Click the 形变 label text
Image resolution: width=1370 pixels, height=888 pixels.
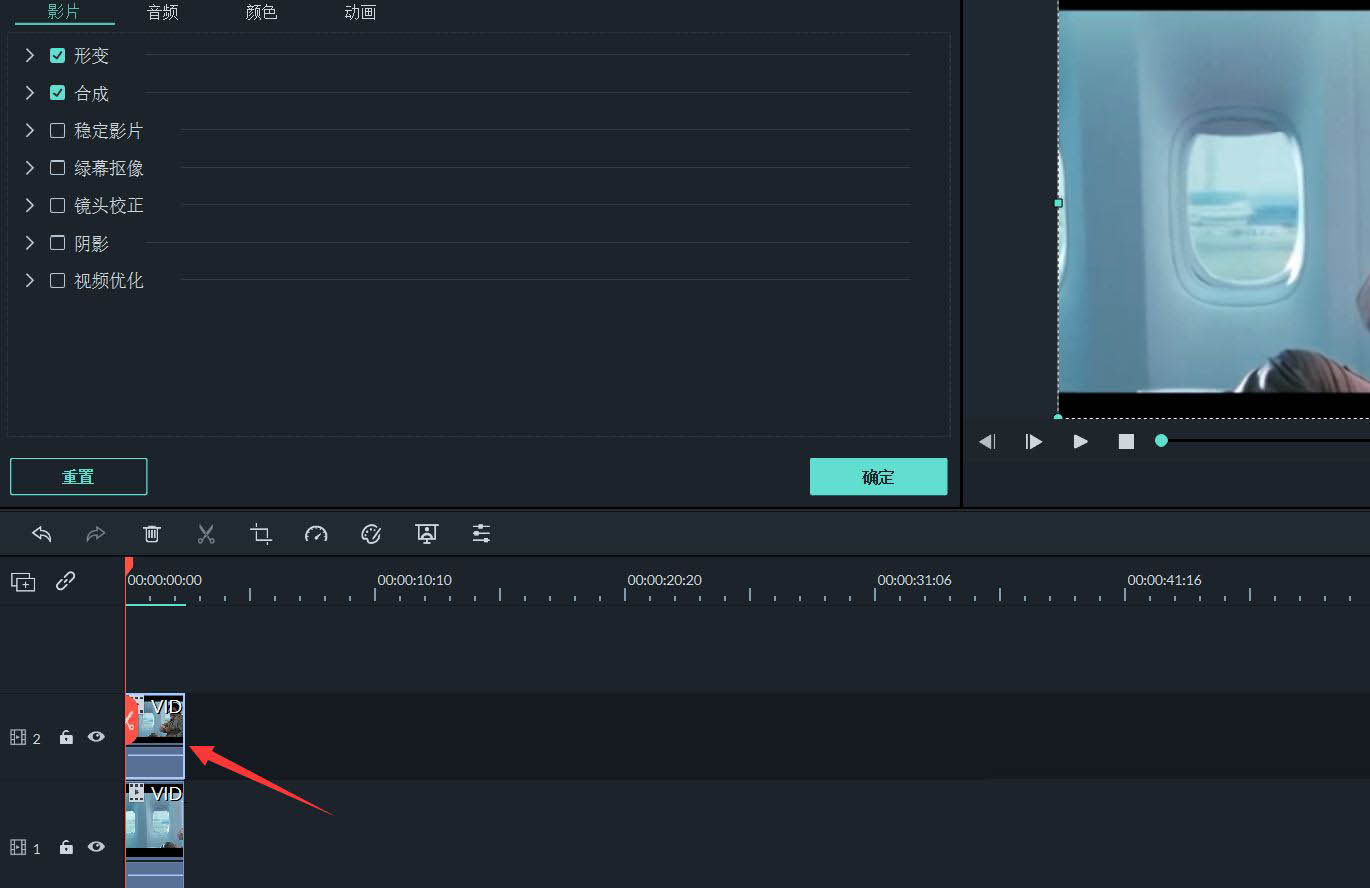point(92,56)
